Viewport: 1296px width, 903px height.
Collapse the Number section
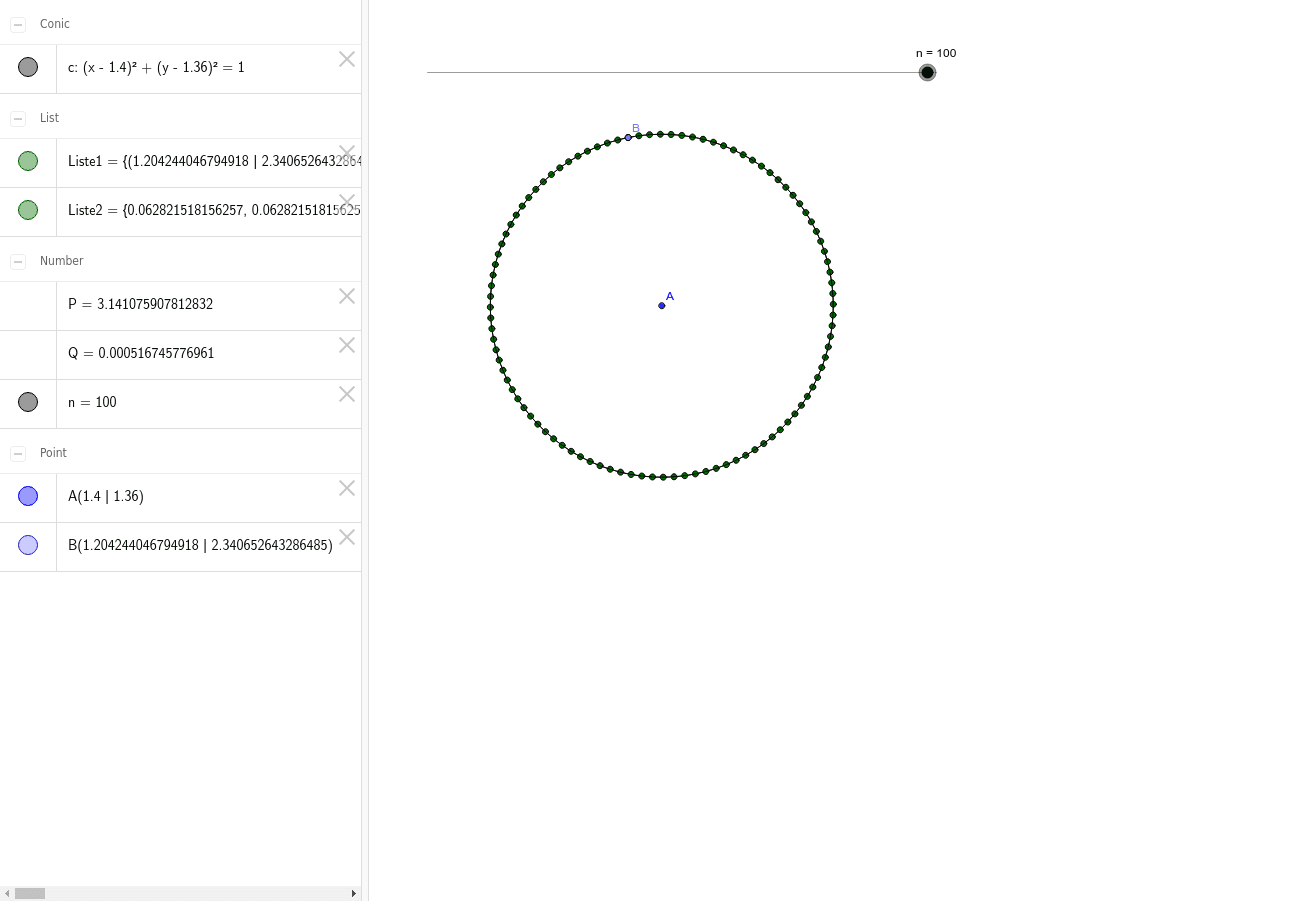pyautogui.click(x=18, y=261)
